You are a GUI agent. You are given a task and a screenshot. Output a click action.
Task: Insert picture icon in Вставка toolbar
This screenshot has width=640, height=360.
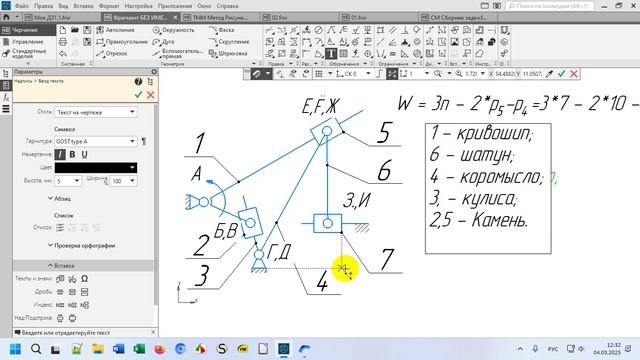tap(454, 42)
